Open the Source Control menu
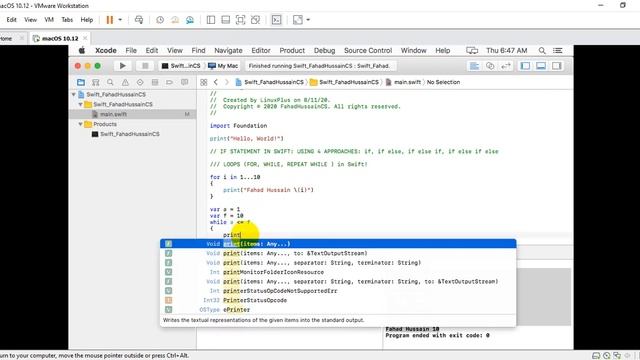Image resolution: width=640 pixels, height=360 pixels. 368,51
